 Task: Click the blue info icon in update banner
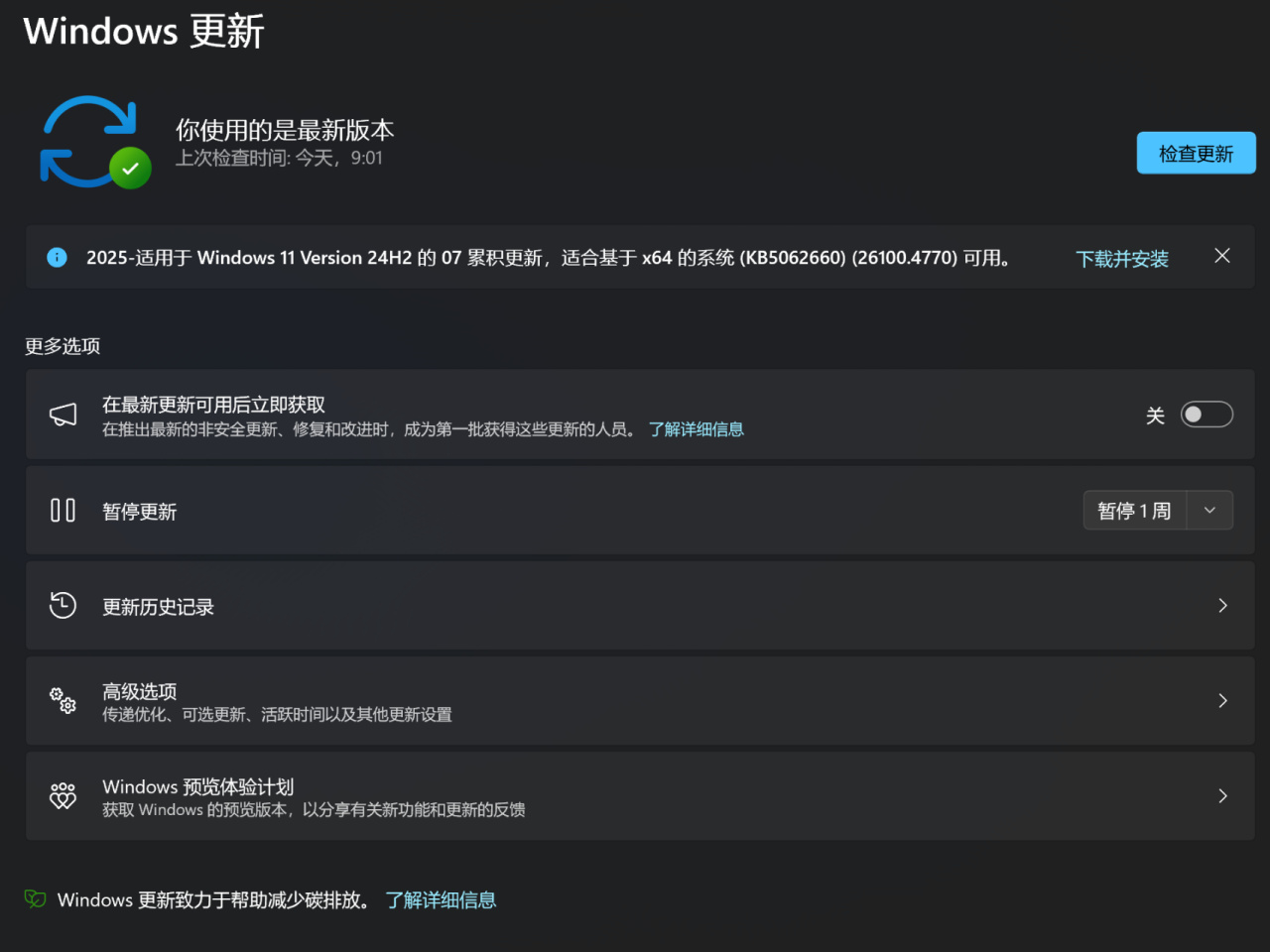(x=58, y=258)
